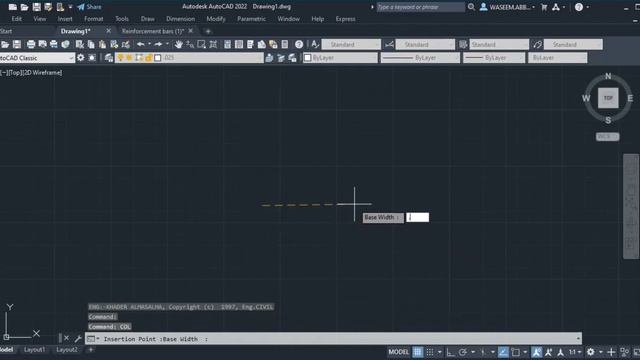
Task: Click the Undo arrow icon
Action: point(141,44)
